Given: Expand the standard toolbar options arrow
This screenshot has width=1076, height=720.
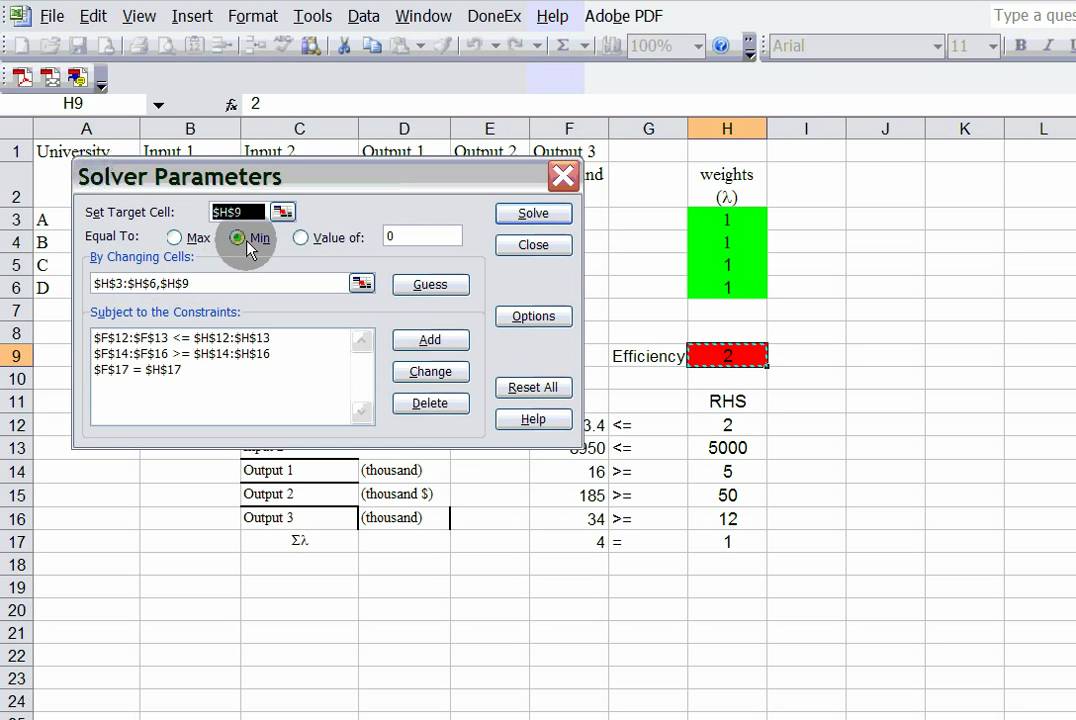Looking at the screenshot, I should (750, 47).
